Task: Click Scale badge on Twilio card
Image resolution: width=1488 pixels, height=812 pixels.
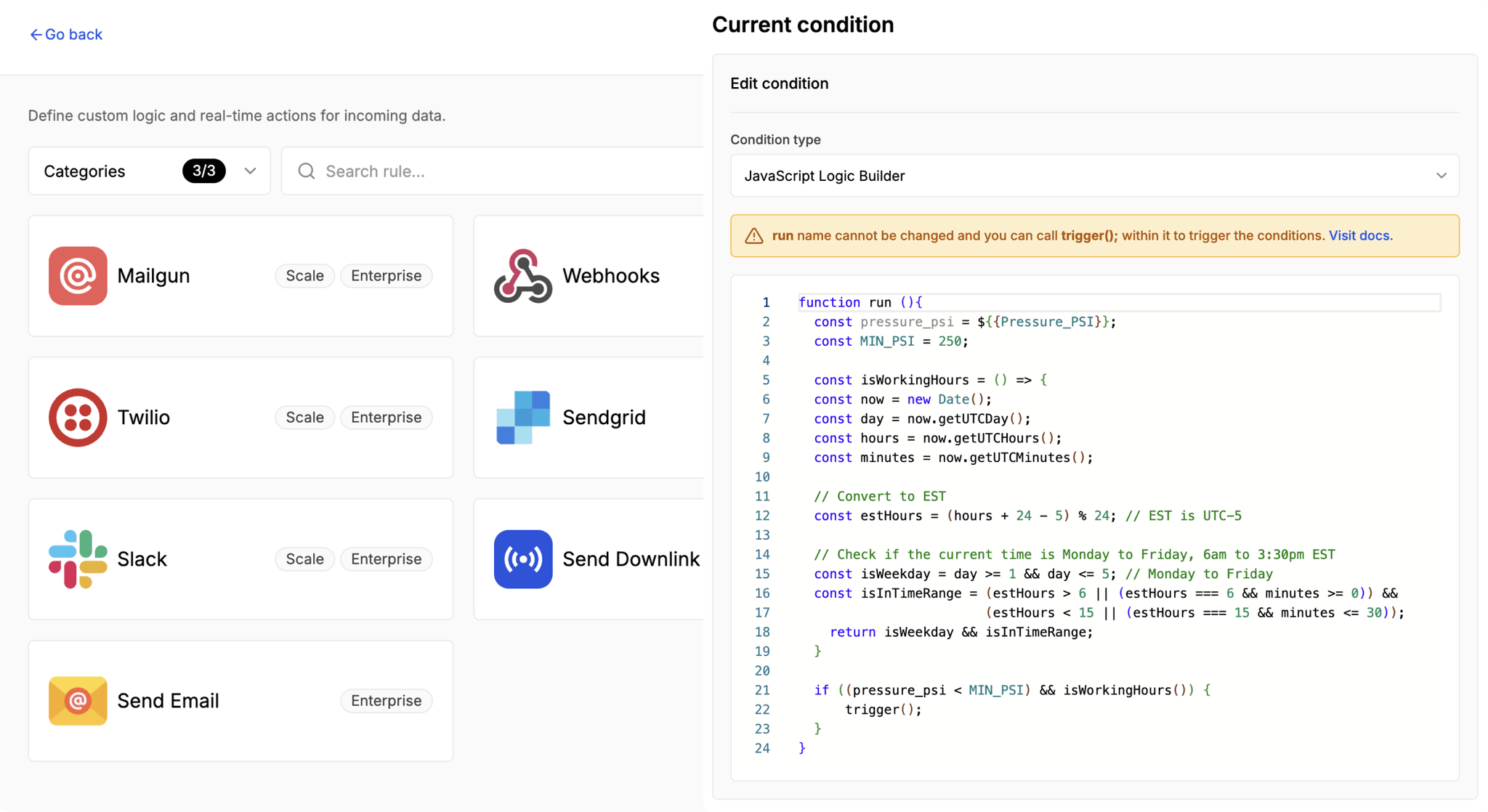Action: pyautogui.click(x=304, y=418)
